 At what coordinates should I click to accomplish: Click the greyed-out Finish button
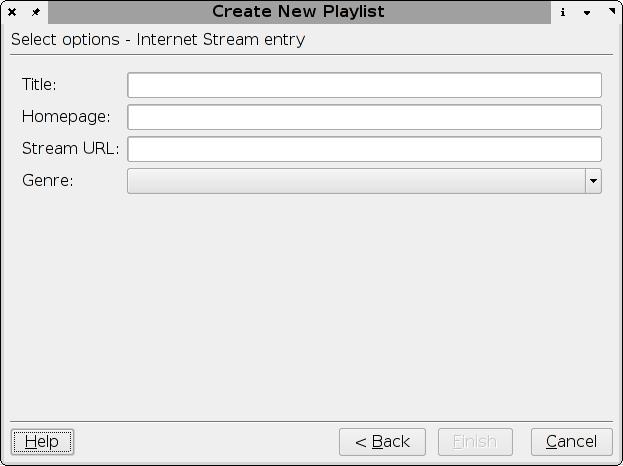475,441
